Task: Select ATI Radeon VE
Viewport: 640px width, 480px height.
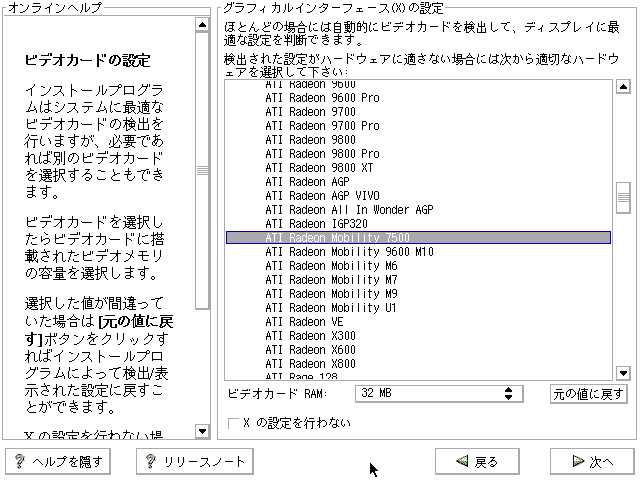Action: pos(418,322)
